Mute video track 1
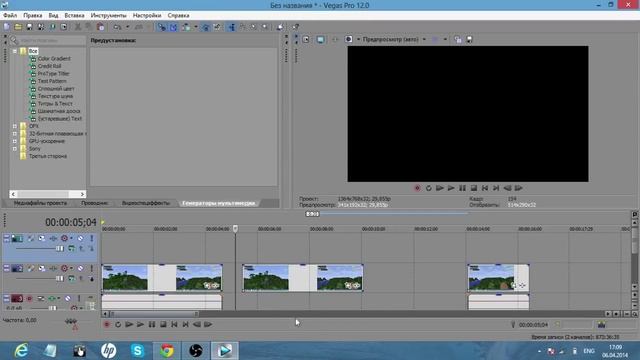Screen dimensions: 640x360 pyautogui.click(x=80, y=238)
